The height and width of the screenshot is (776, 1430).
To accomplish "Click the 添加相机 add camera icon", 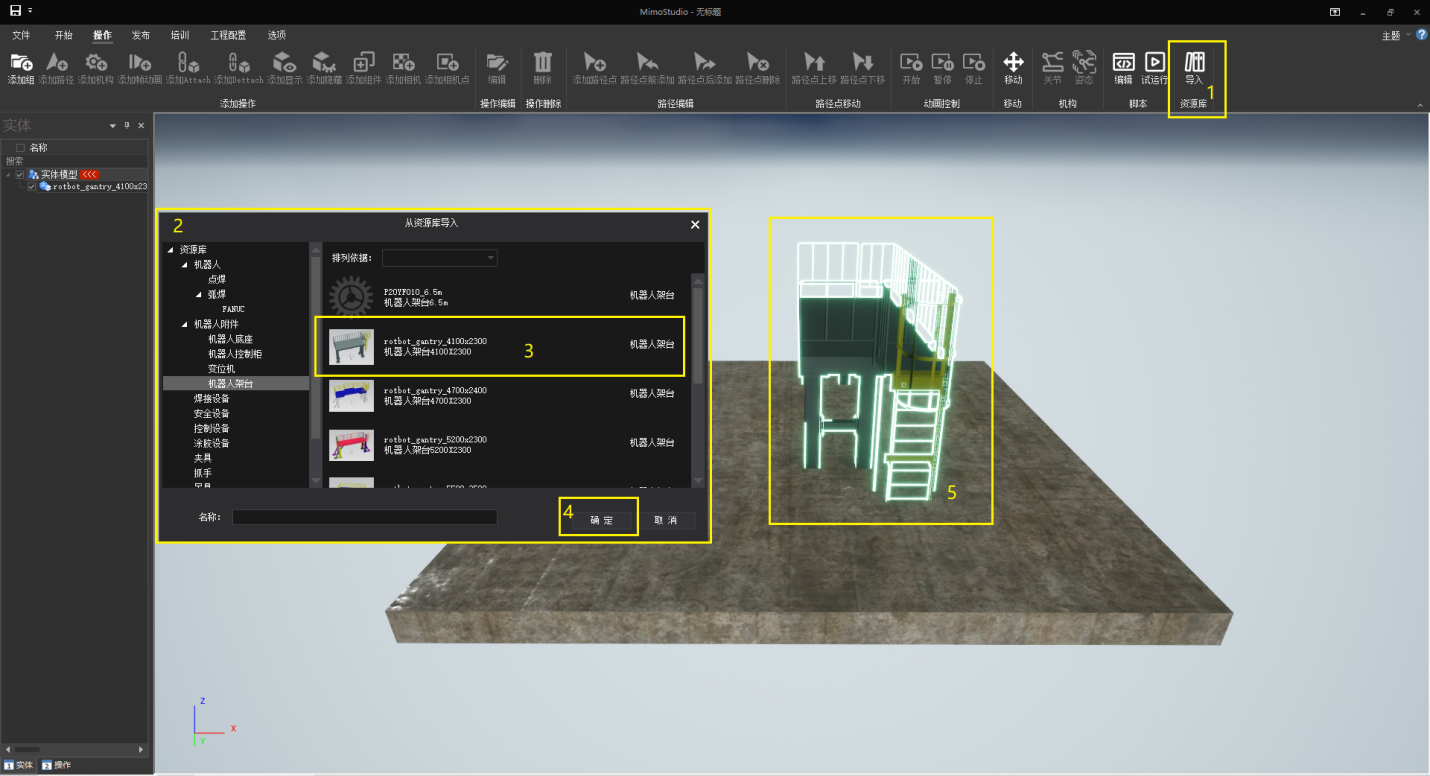I will 403,62.
